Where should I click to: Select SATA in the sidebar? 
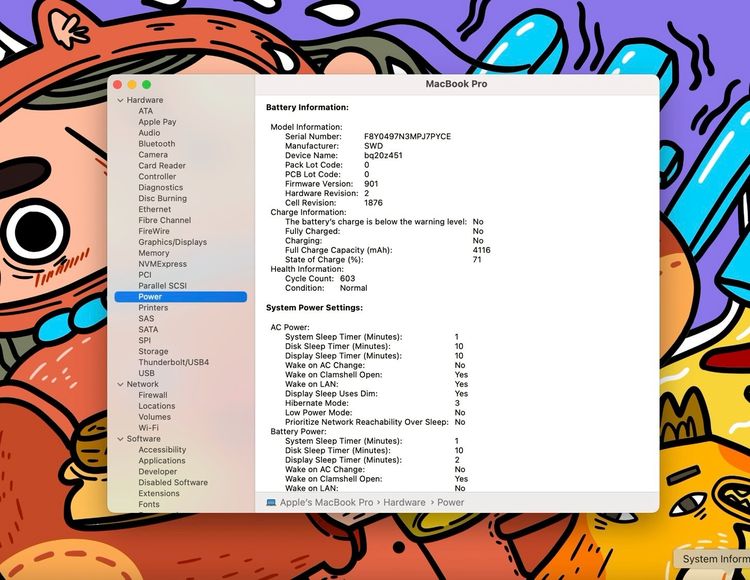[x=148, y=329]
